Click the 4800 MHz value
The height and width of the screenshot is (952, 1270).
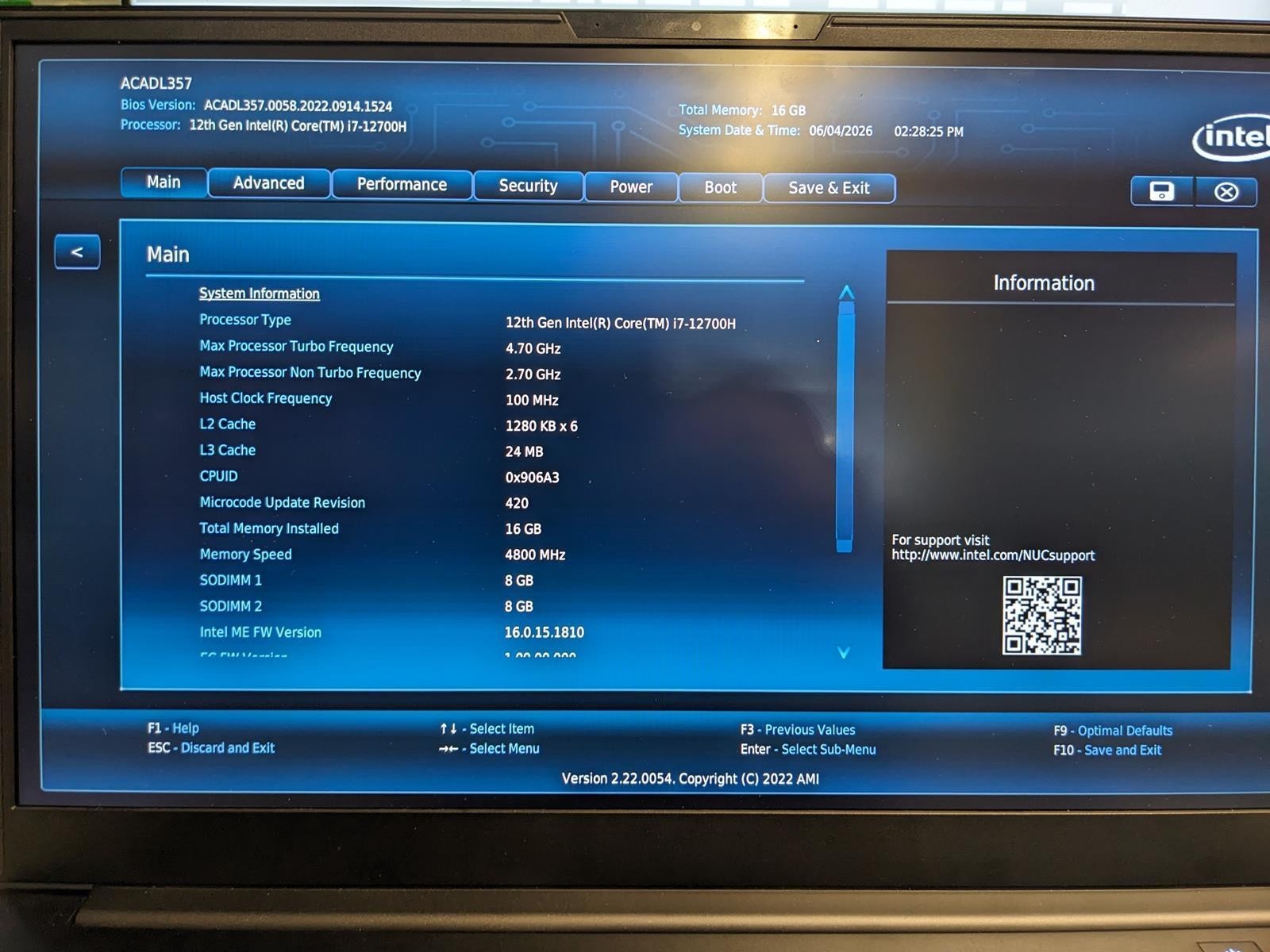(x=535, y=555)
